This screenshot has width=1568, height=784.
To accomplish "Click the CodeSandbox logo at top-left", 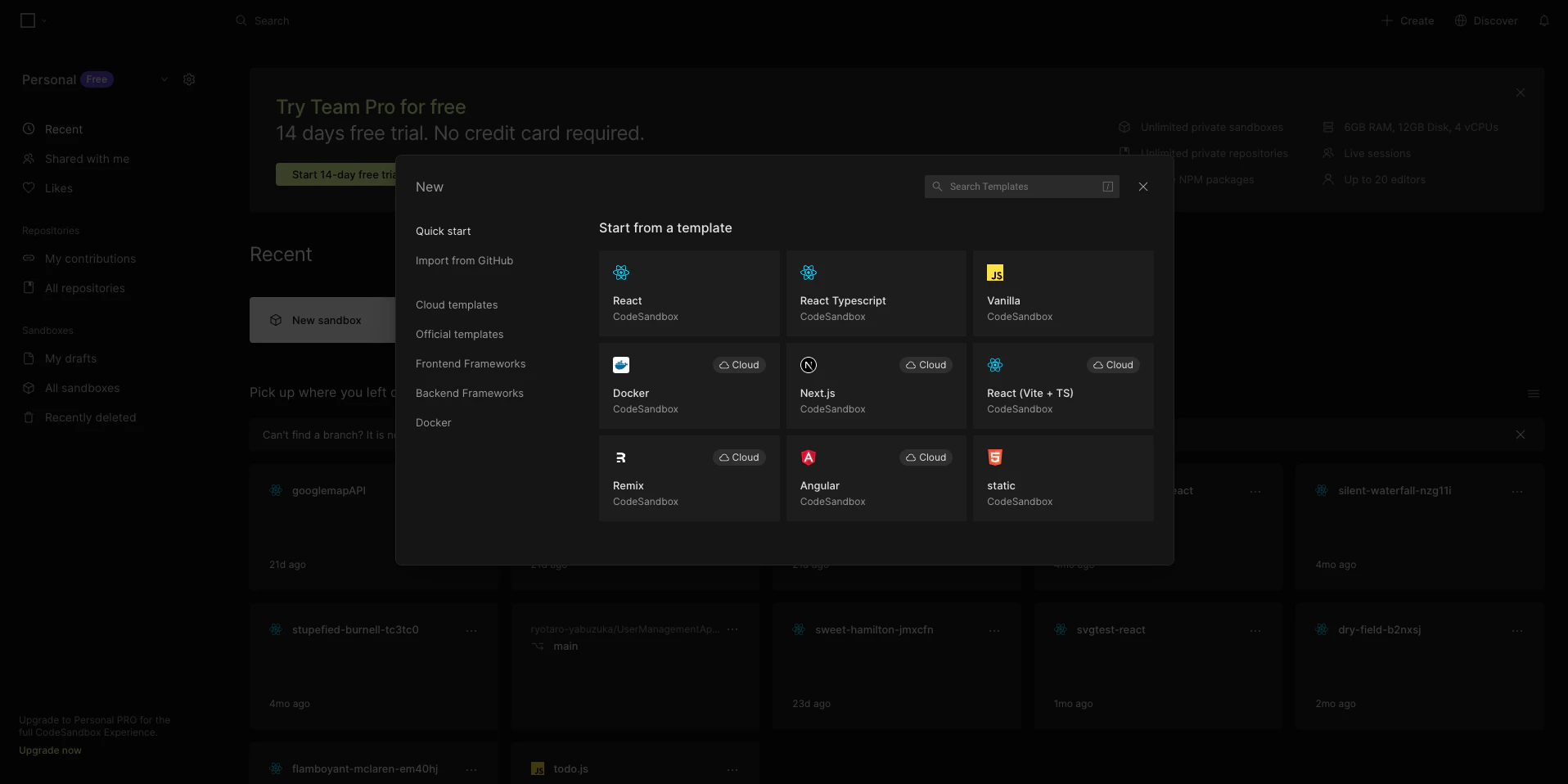I will point(28,20).
